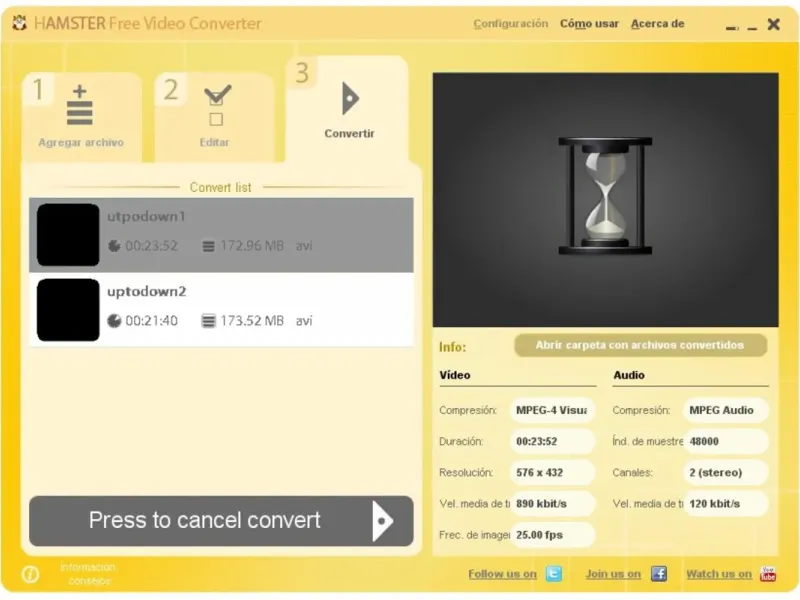Select the utpodown1 file name
This screenshot has height=600, width=800.
[146, 217]
